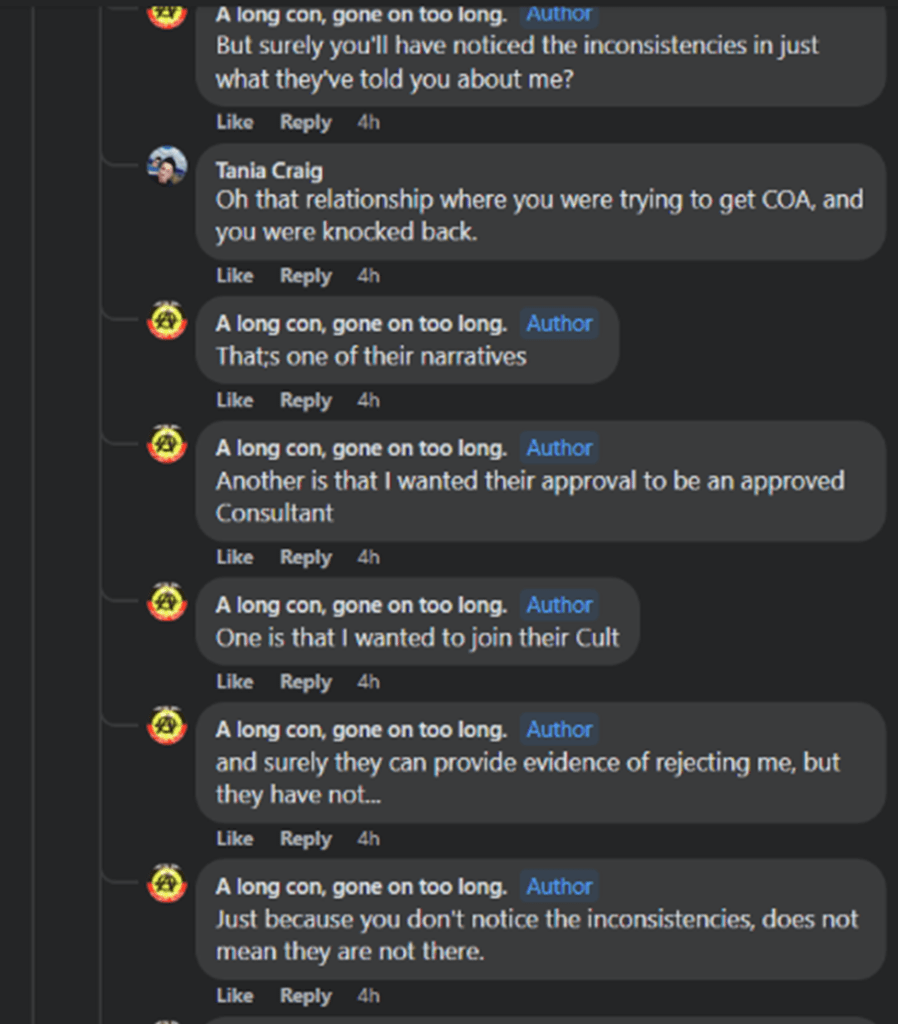Open author name above "That;s one of their narratives"

point(361,323)
